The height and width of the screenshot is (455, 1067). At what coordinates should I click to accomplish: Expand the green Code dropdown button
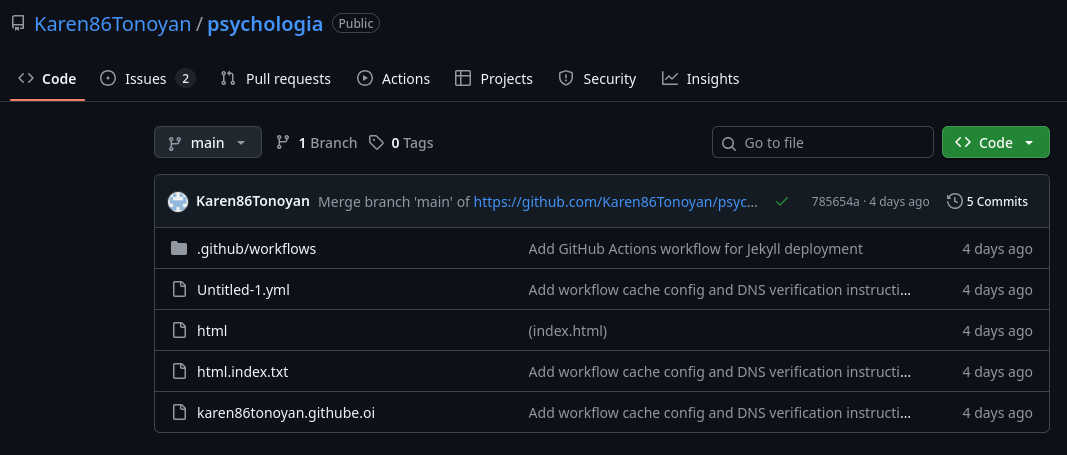coord(995,143)
